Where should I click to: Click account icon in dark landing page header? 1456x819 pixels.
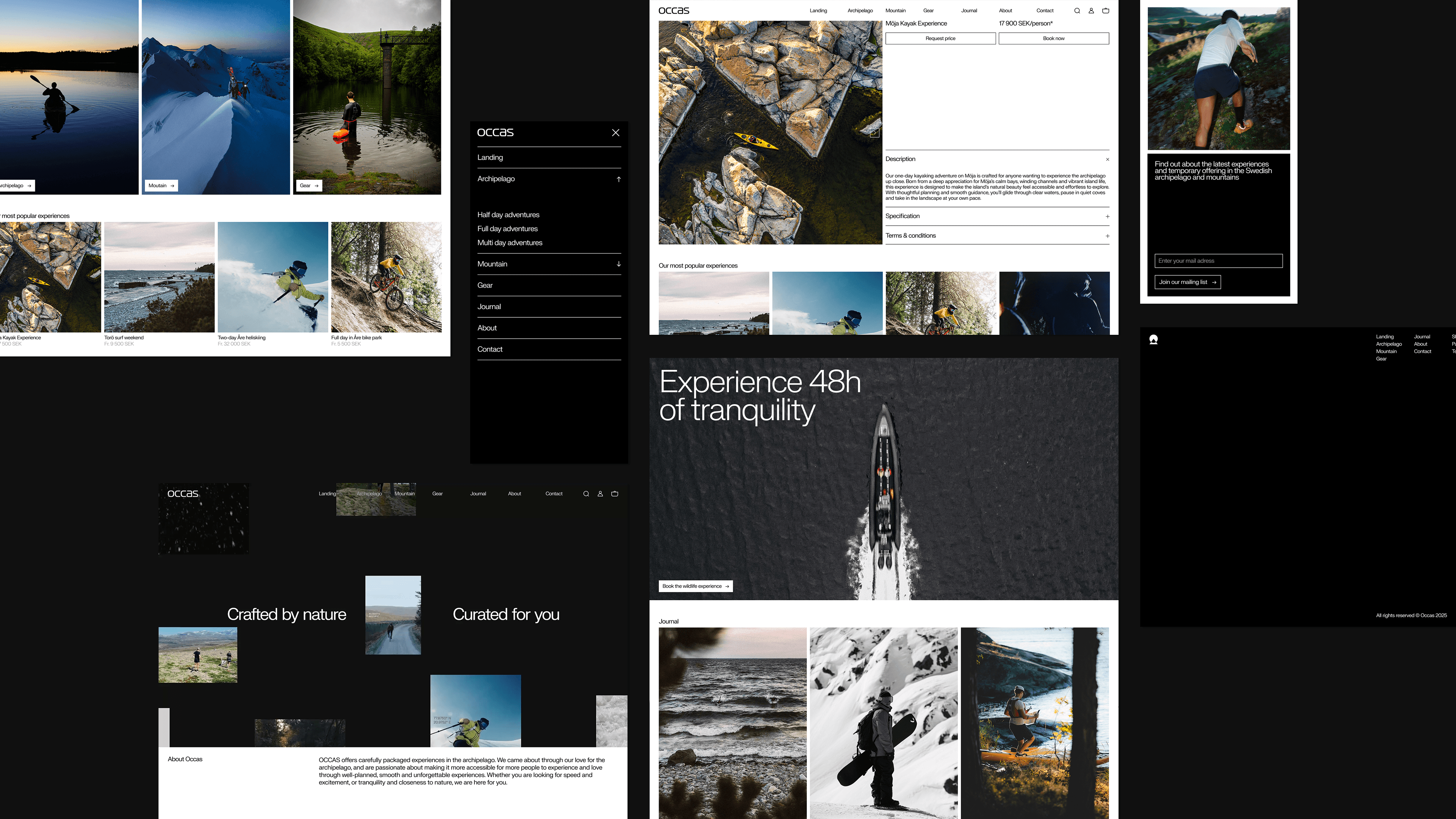[600, 494]
